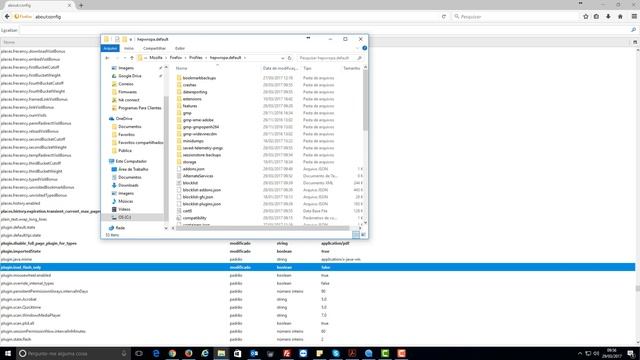Click the Explorer file list vertical scrollbar

point(365,100)
